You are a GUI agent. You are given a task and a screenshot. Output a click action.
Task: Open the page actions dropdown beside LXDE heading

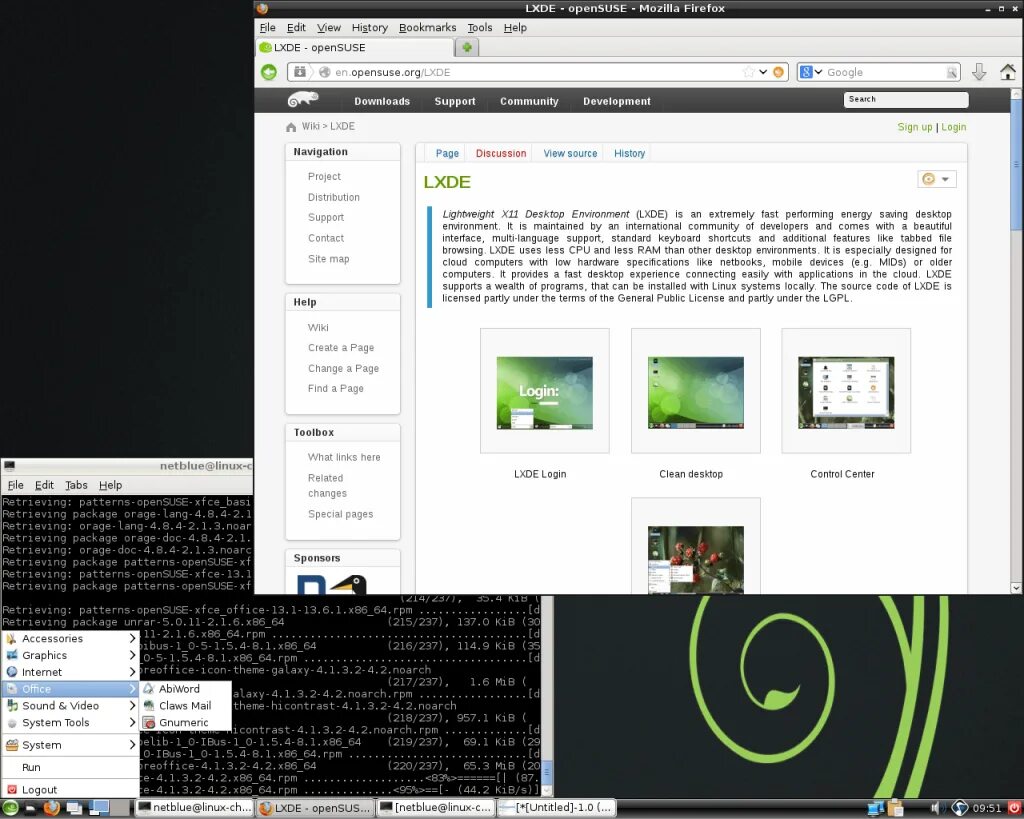936,179
